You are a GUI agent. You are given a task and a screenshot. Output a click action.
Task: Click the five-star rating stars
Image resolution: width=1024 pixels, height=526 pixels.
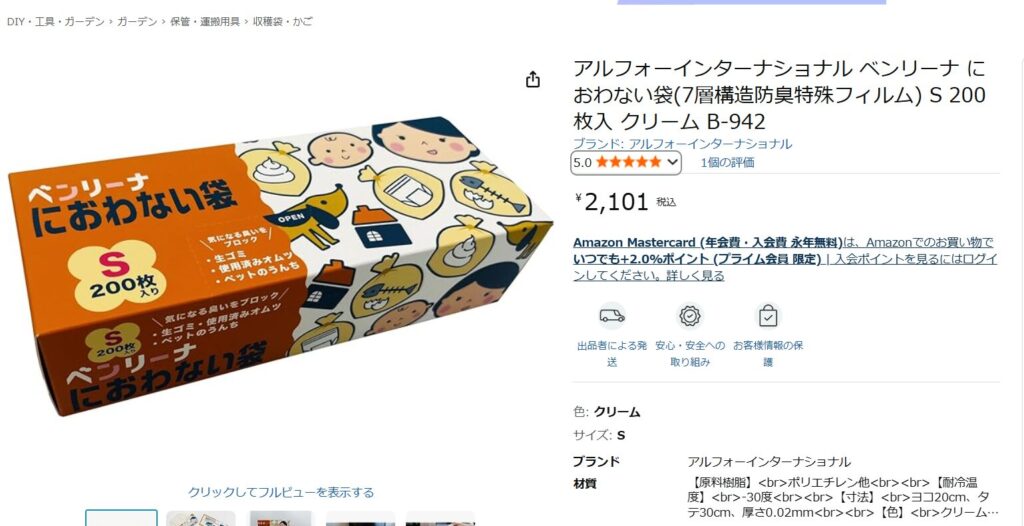tap(628, 162)
